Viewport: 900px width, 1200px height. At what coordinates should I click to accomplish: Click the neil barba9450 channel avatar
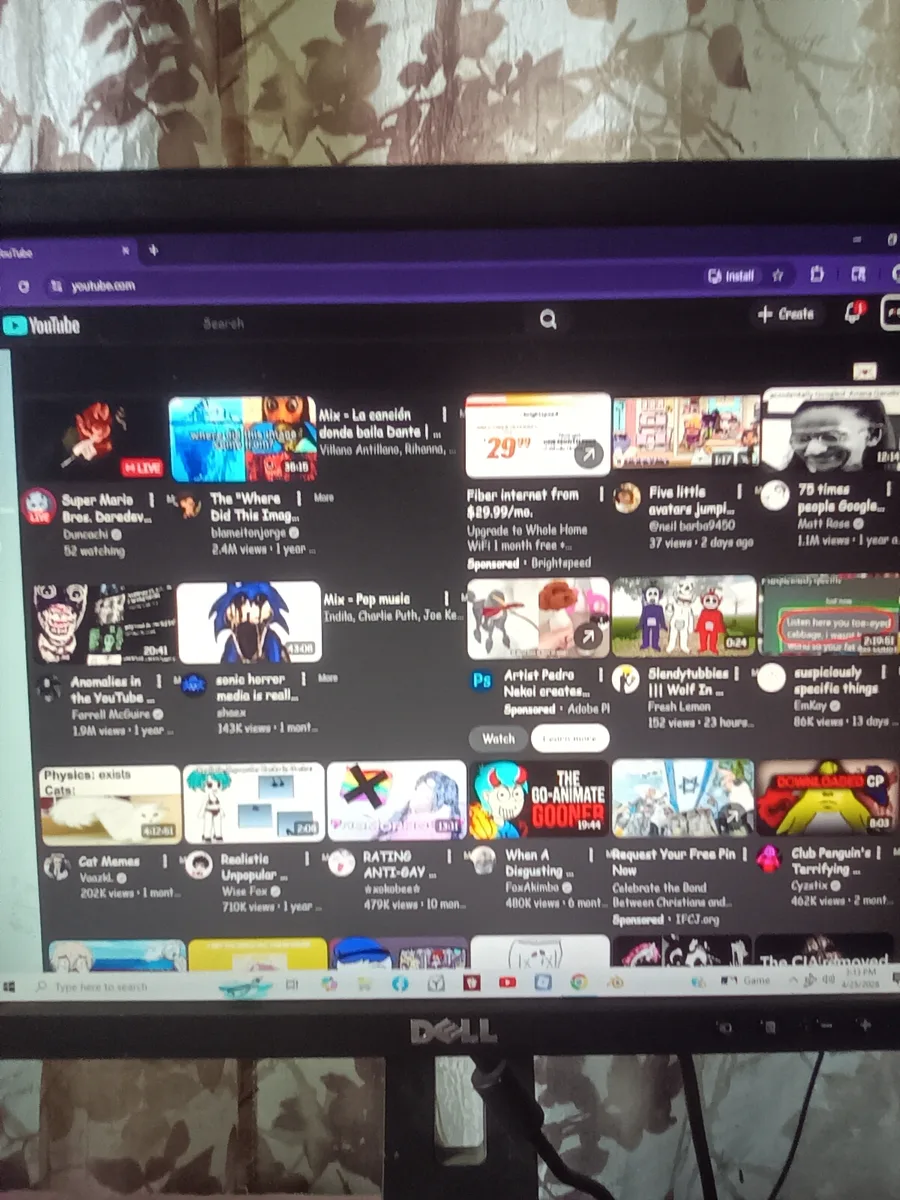pos(627,497)
